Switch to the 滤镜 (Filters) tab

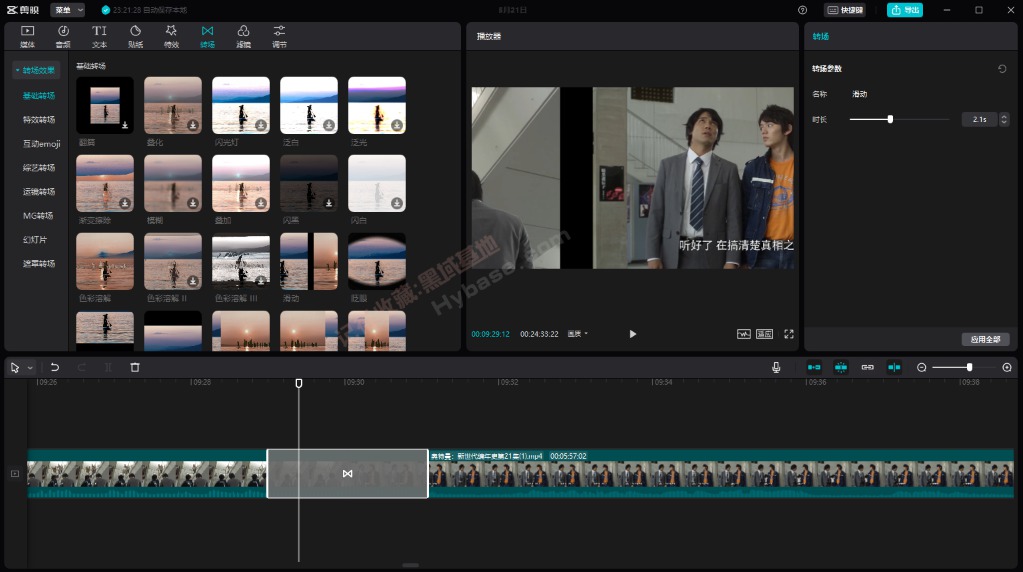point(243,37)
